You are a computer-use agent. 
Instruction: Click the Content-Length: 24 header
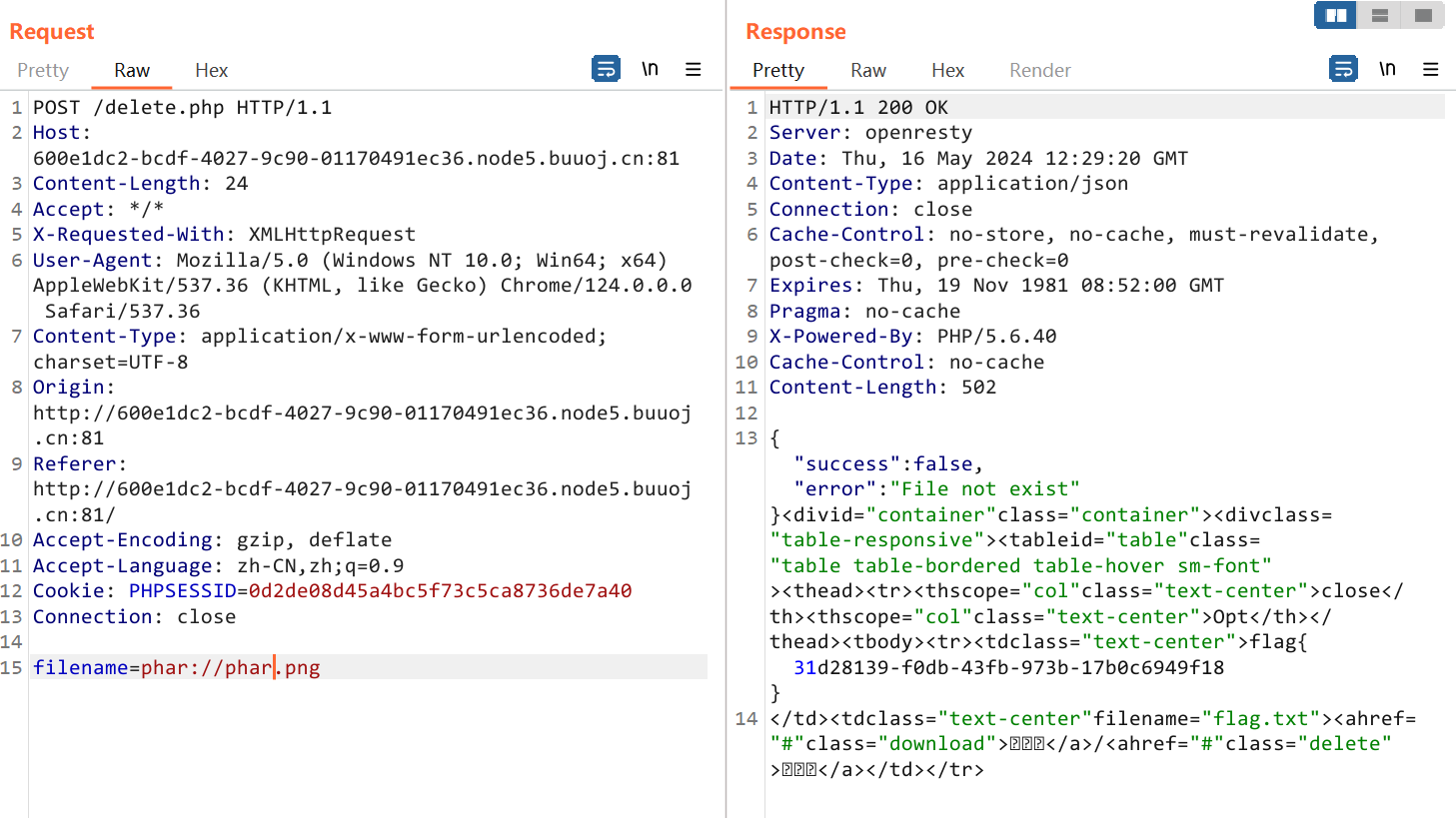pos(141,183)
